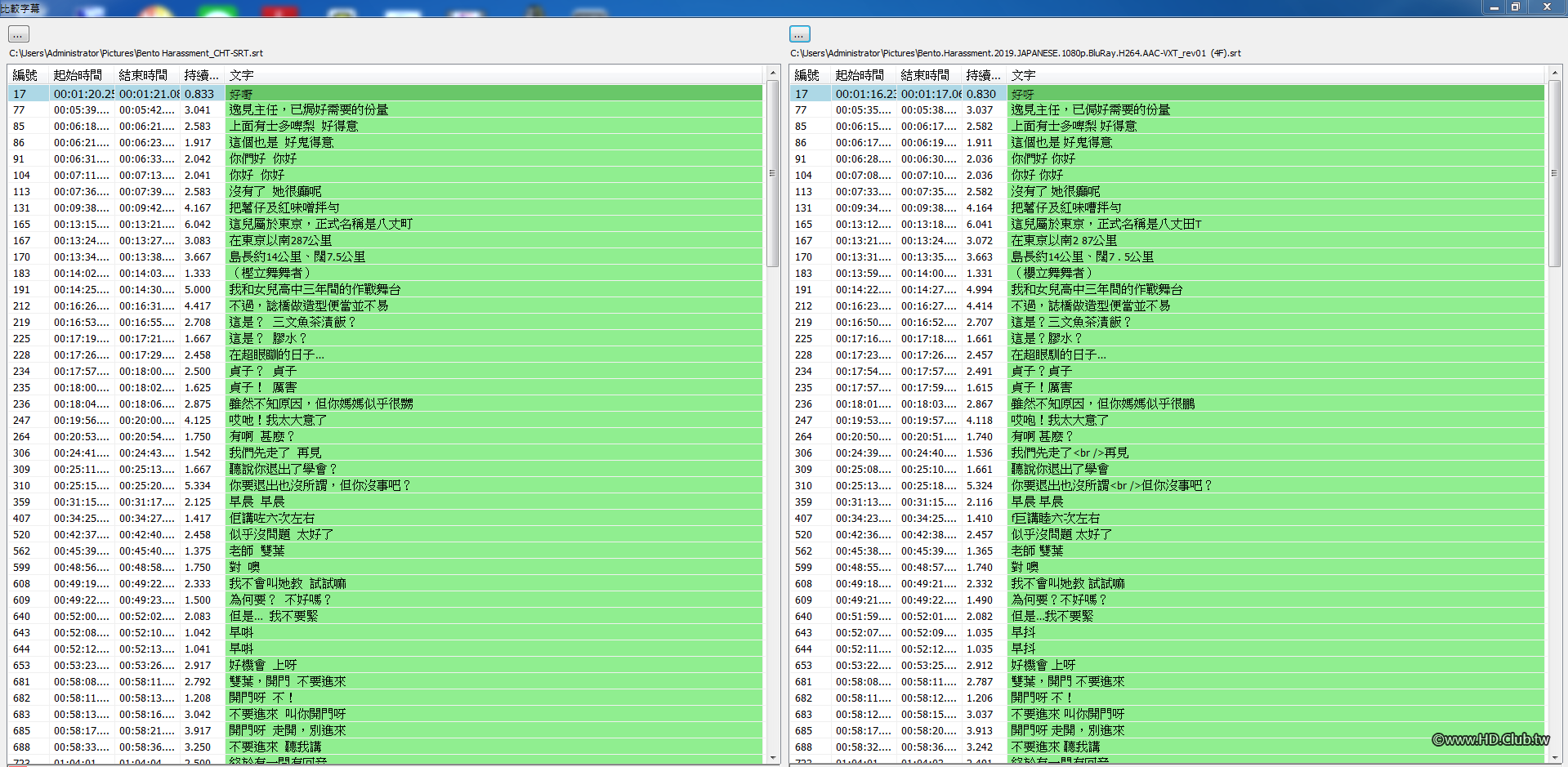Screen dimensions: 1568x767
Task: Select right row 225 '這是？膠水？'
Action: pos(1167,338)
